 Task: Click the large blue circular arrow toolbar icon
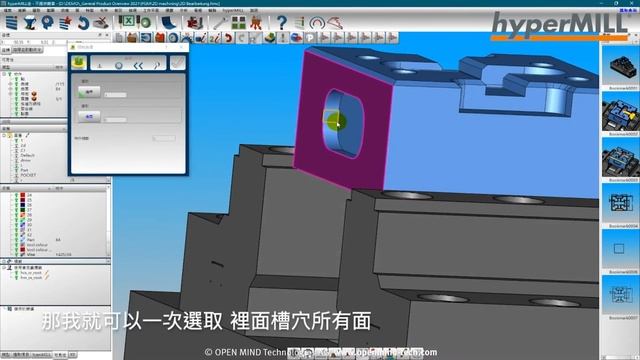(x=83, y=22)
